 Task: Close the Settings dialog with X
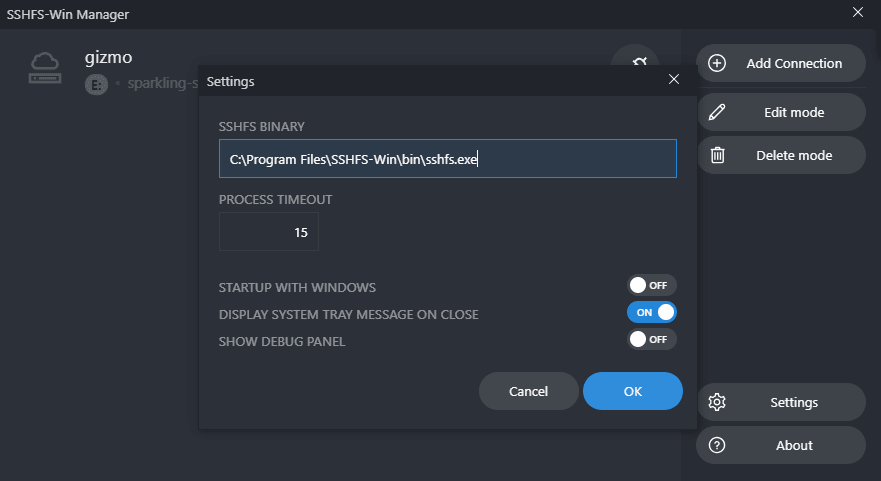point(674,79)
